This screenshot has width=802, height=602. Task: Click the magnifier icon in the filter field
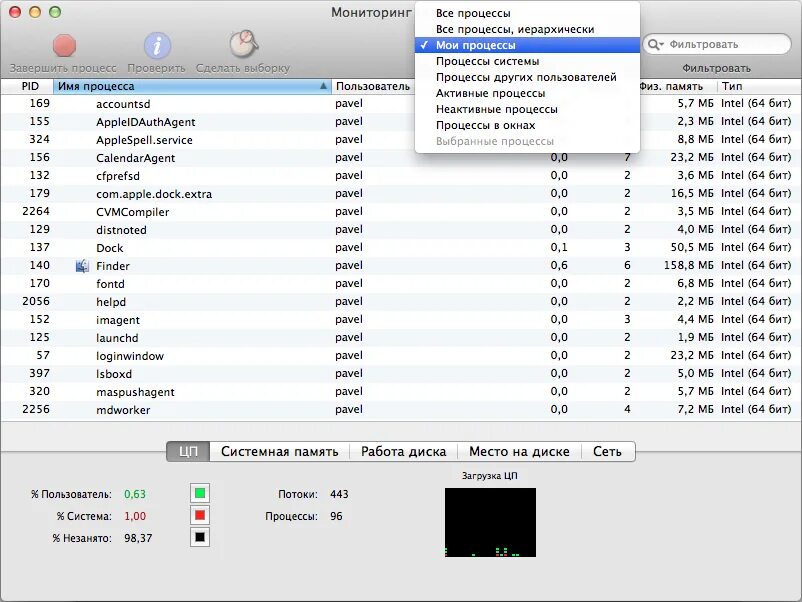pyautogui.click(x=656, y=44)
